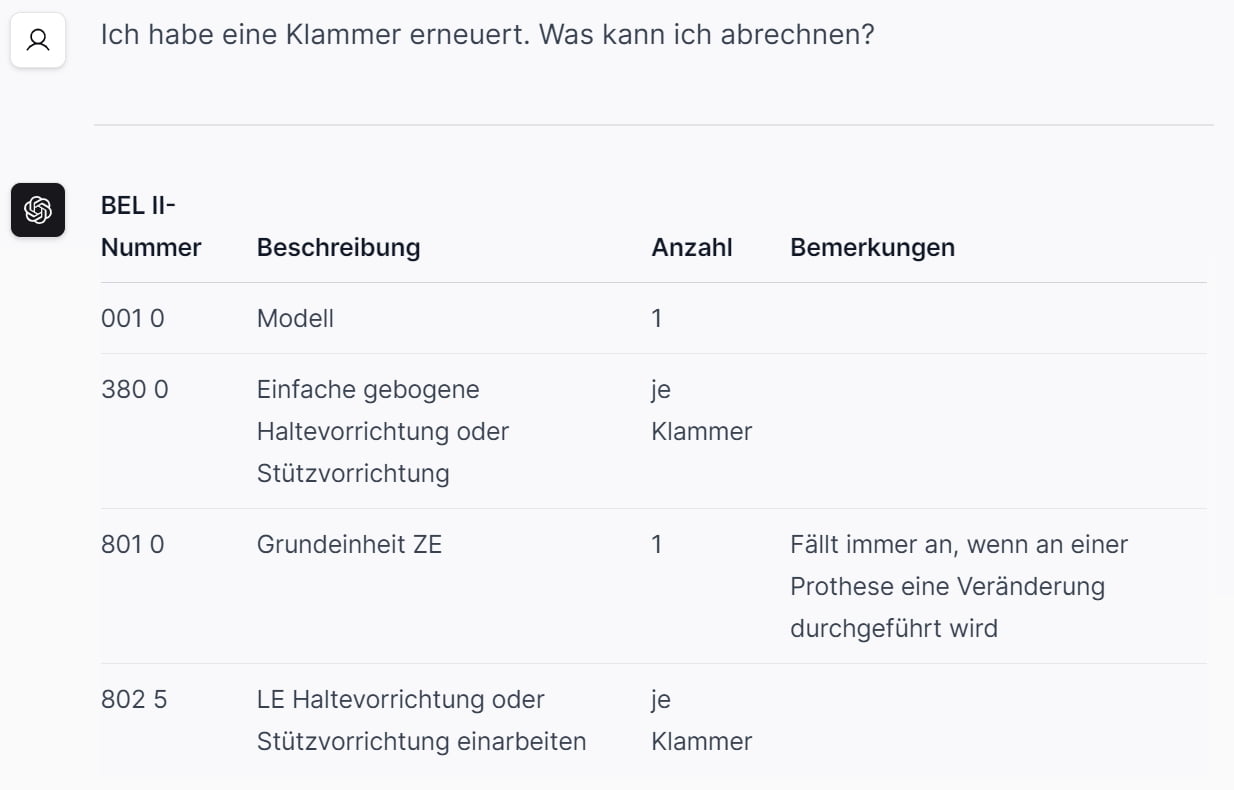Select the 802 5 number cell

coord(134,700)
